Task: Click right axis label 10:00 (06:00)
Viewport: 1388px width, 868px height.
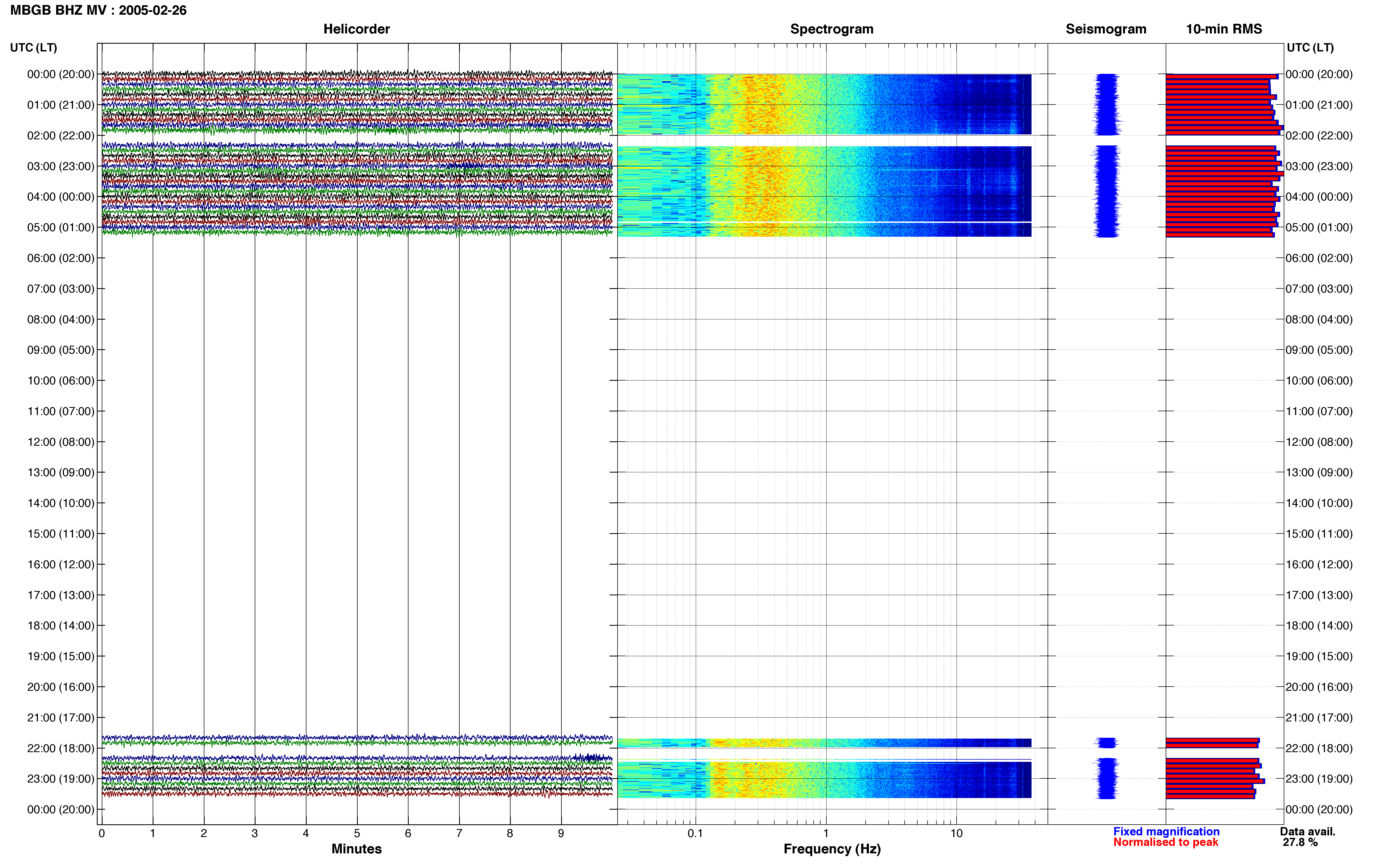Action: click(1319, 380)
